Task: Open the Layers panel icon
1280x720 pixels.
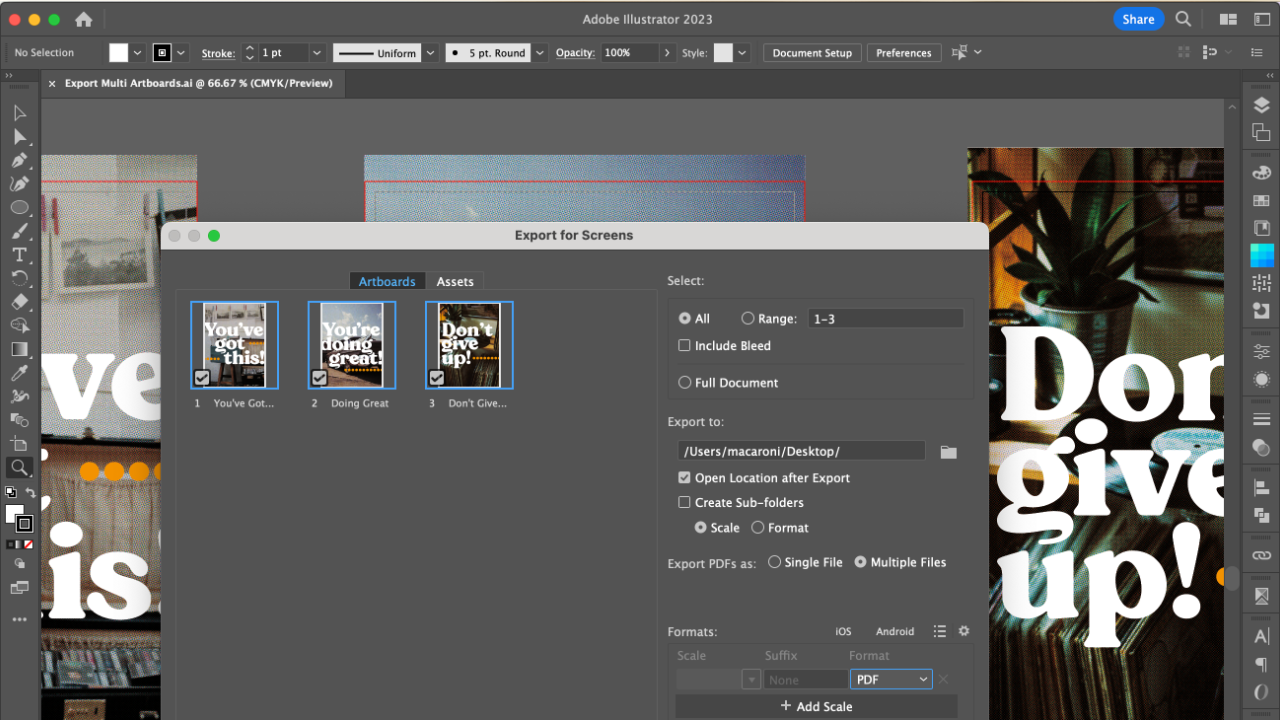Action: click(x=1261, y=105)
